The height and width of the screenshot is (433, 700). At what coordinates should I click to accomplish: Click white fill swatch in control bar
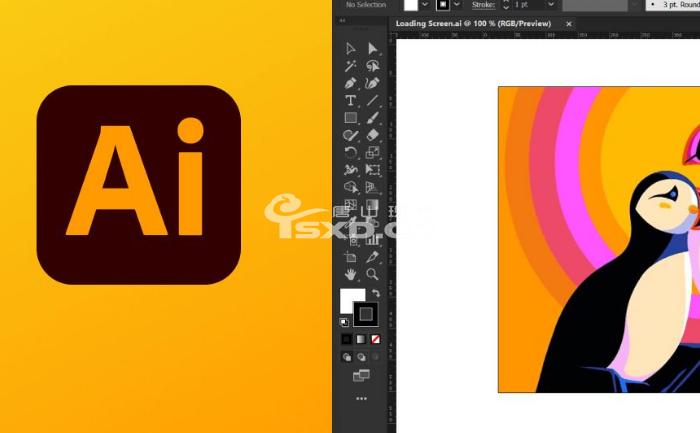coord(411,4)
